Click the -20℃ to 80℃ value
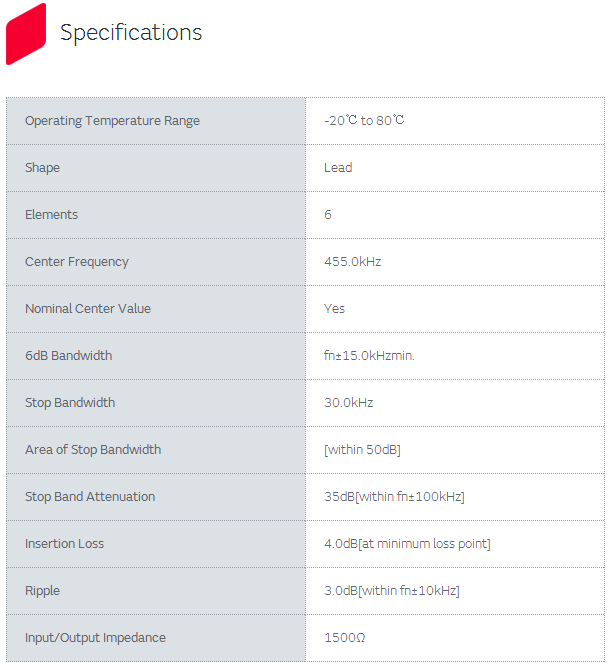The height and width of the screenshot is (664, 607). [364, 121]
